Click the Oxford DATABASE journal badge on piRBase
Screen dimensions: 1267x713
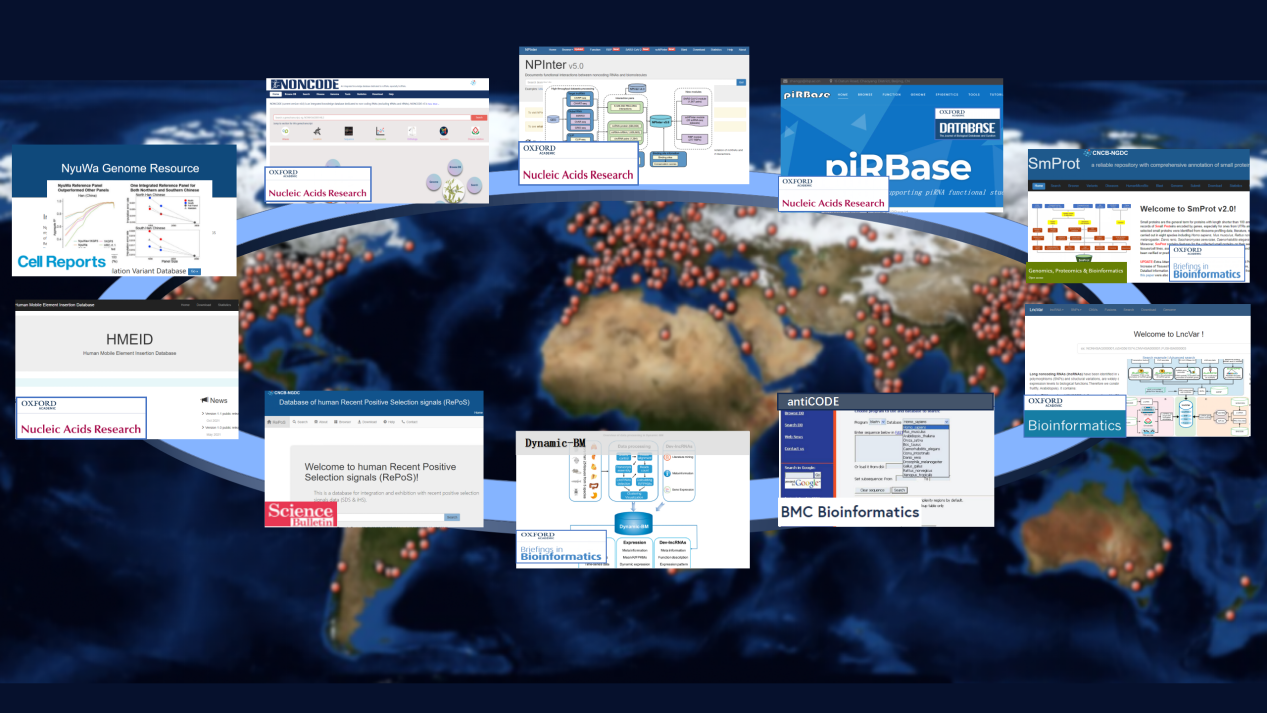(x=967, y=122)
